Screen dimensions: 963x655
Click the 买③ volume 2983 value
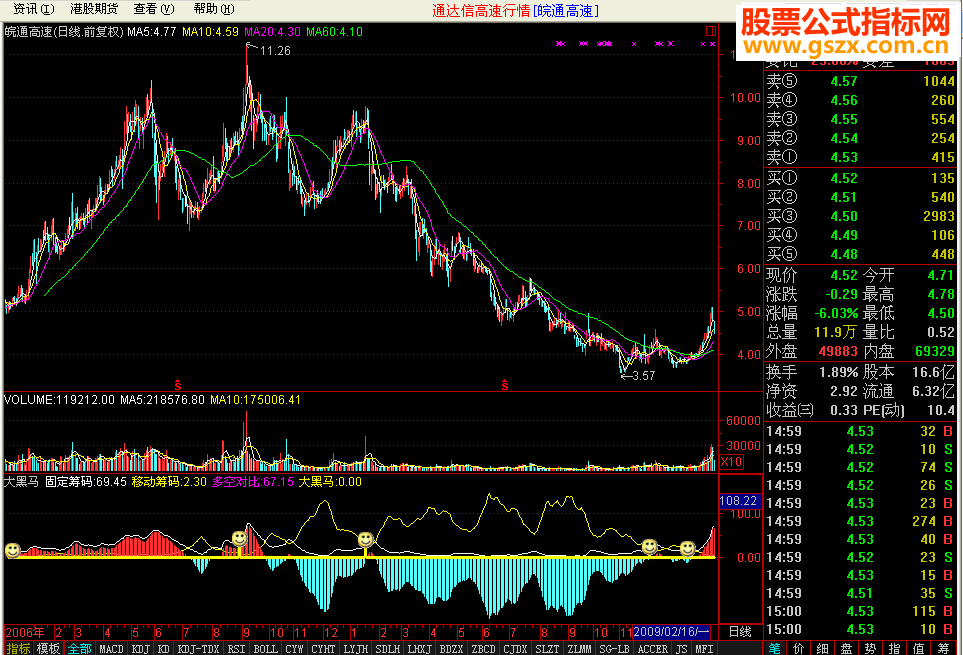(x=938, y=216)
